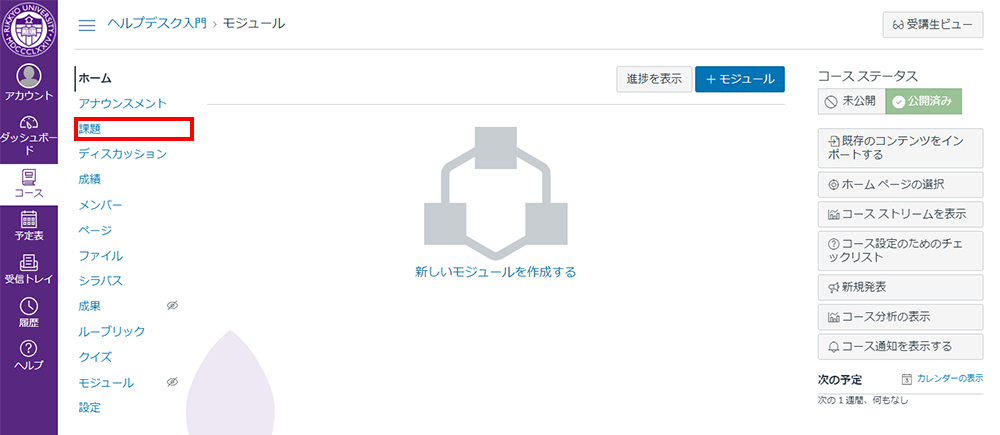
Task: Click the カレンダーの表示 link
Action: point(941,379)
